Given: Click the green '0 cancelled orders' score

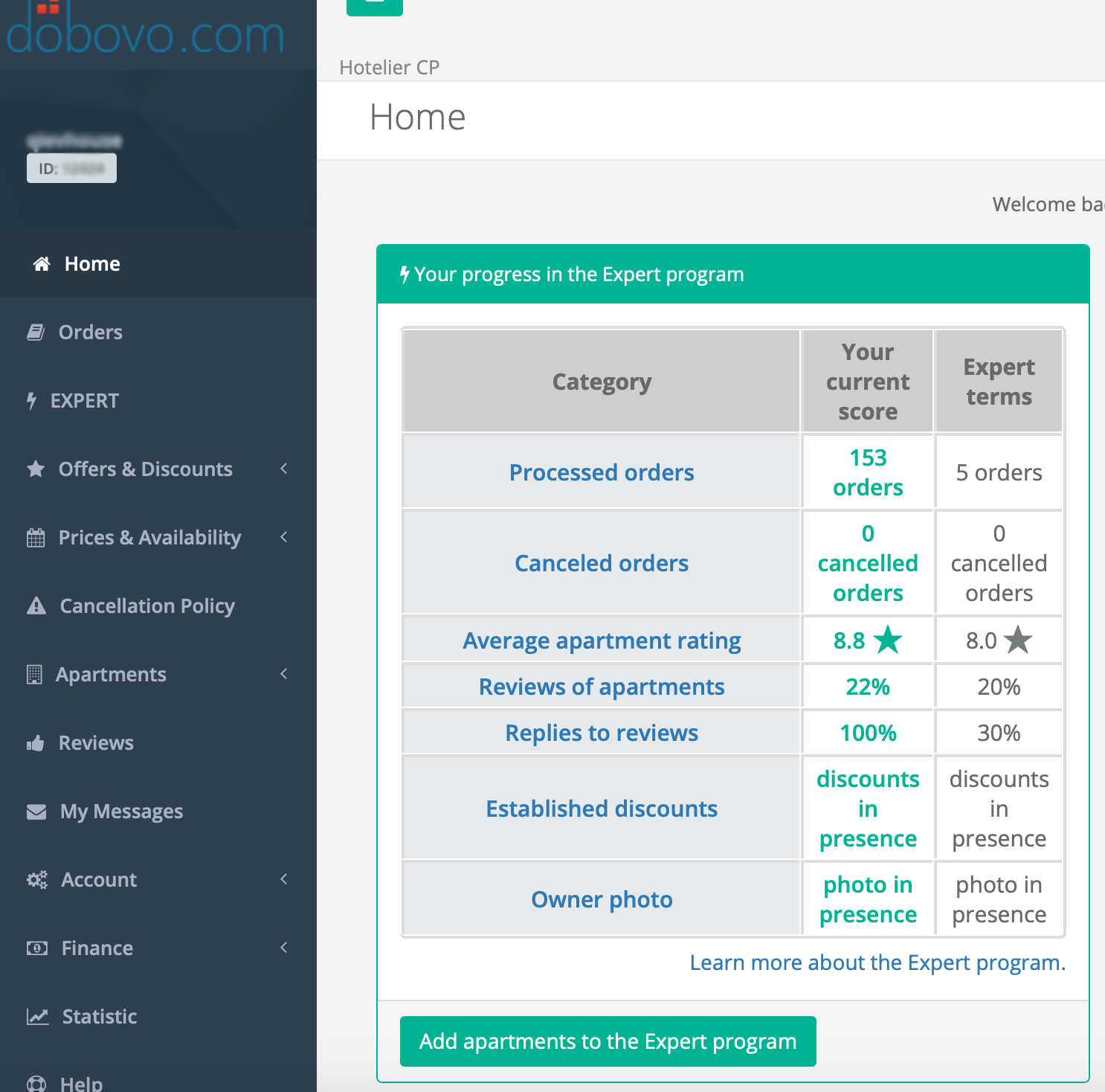Looking at the screenshot, I should click(868, 563).
